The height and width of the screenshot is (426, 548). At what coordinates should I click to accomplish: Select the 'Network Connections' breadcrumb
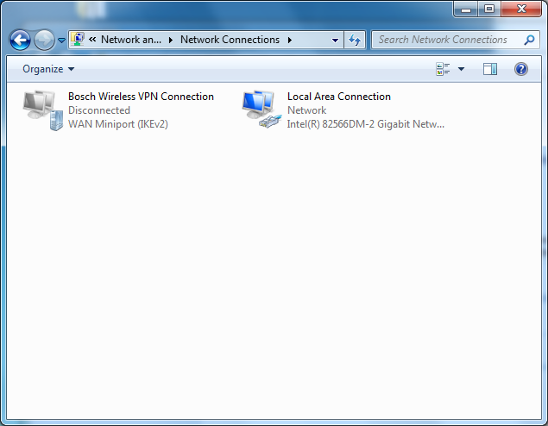(x=230, y=39)
